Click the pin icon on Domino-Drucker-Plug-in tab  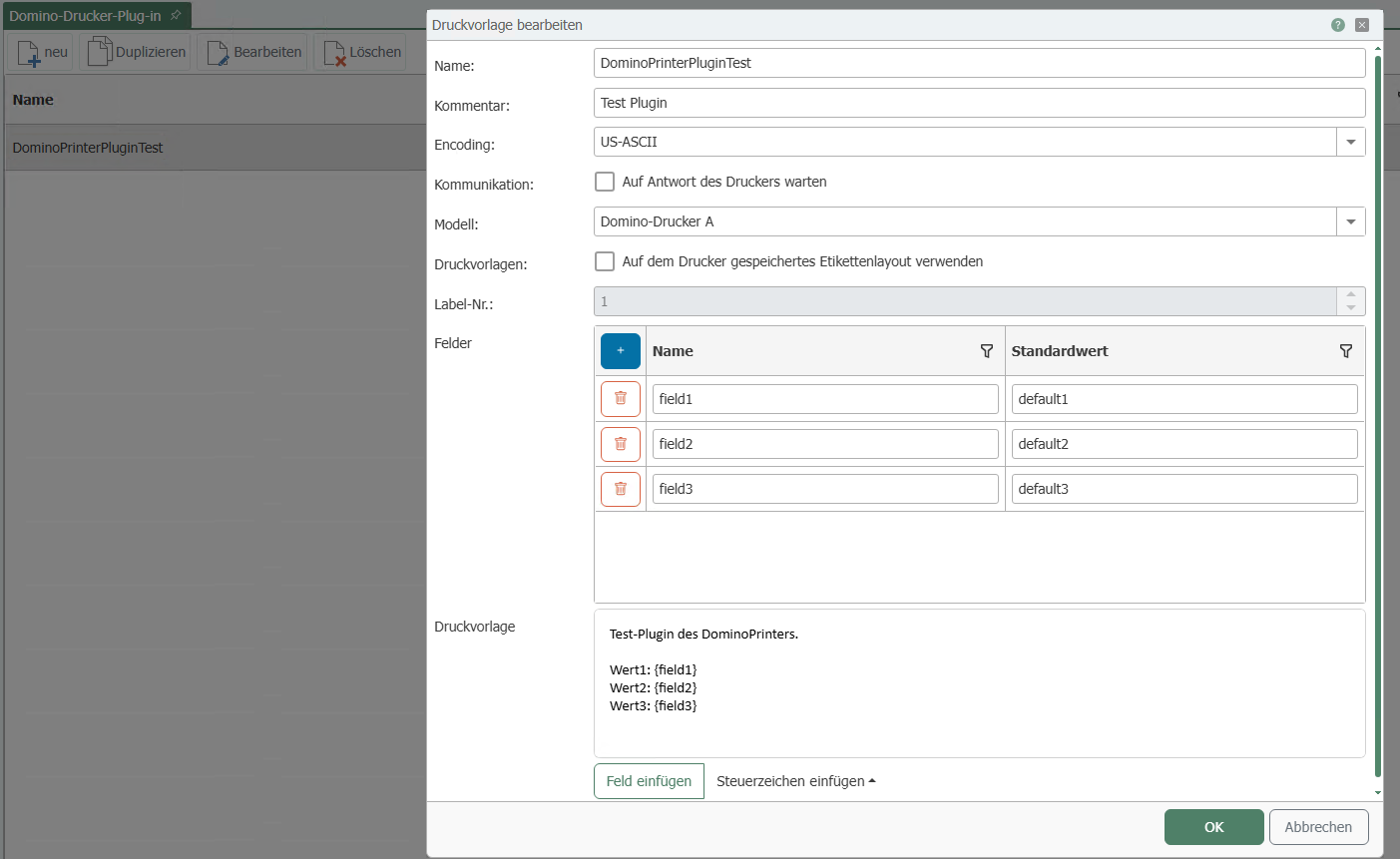176,16
